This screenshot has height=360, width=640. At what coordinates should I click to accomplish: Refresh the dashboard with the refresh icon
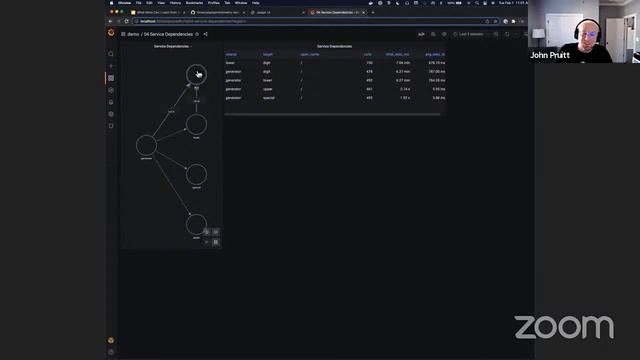point(507,34)
